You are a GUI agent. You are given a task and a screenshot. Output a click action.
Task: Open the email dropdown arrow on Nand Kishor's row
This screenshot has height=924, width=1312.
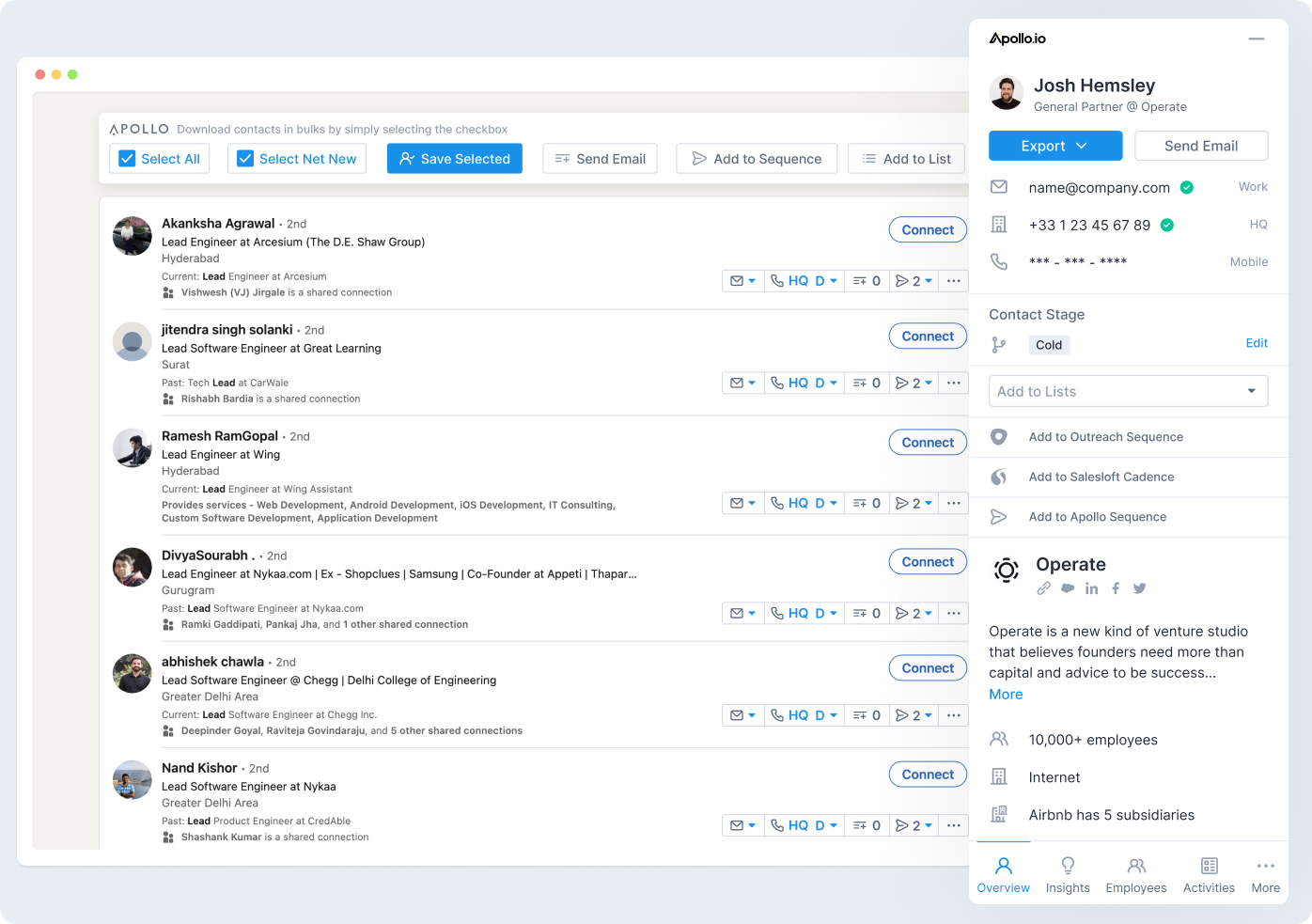coord(752,824)
